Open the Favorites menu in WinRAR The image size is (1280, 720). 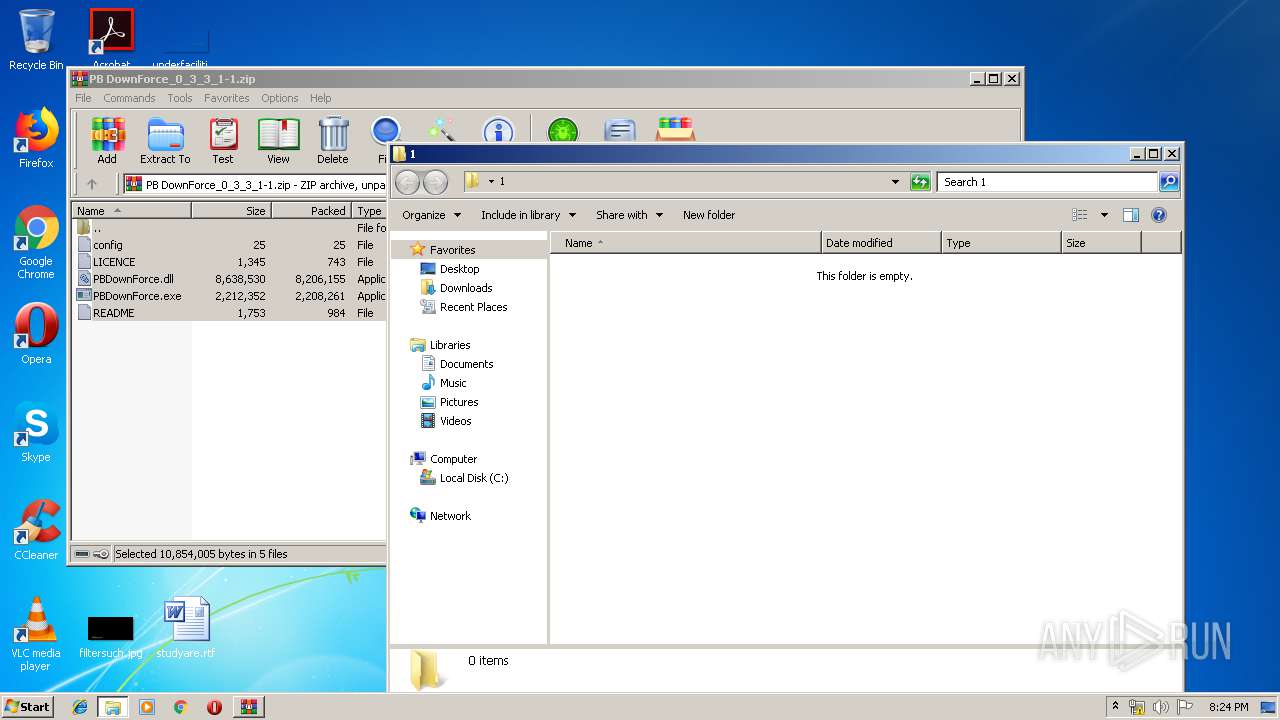click(x=227, y=98)
